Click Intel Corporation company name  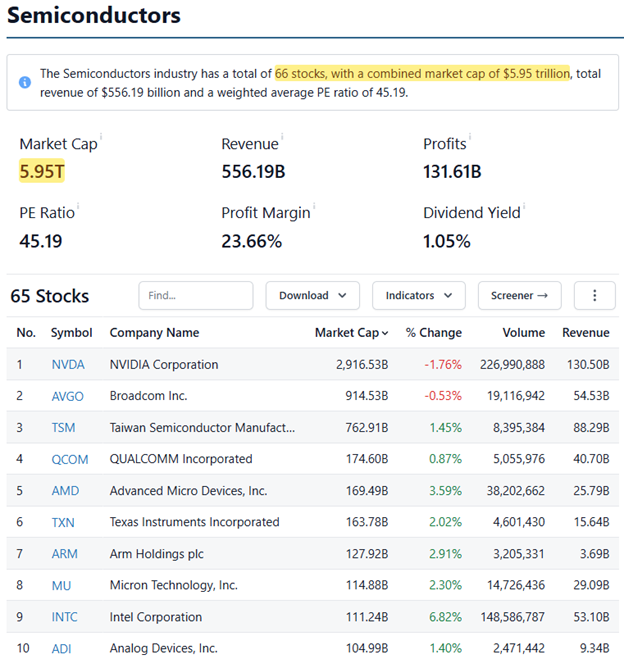pos(156,617)
